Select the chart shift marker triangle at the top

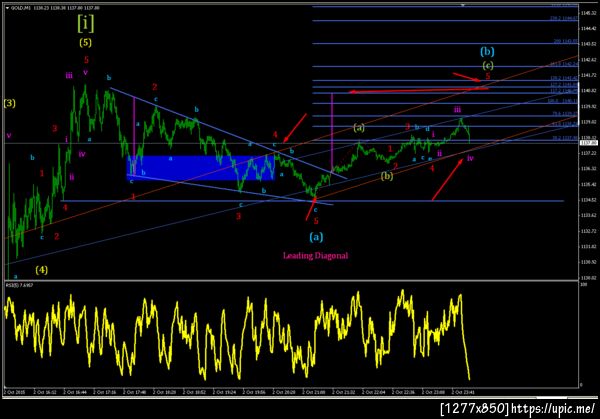pos(463,5)
